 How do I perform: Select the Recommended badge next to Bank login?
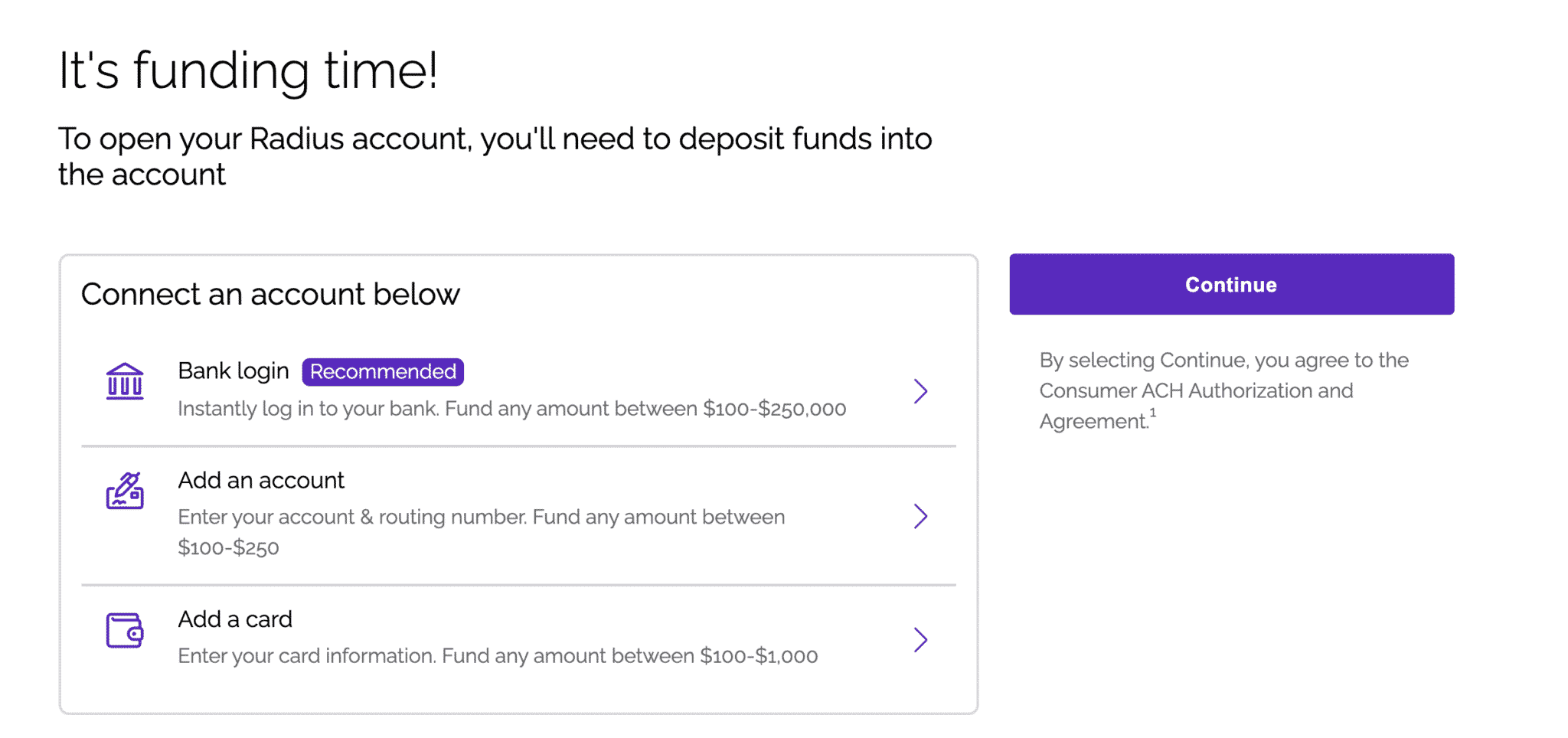(x=382, y=371)
